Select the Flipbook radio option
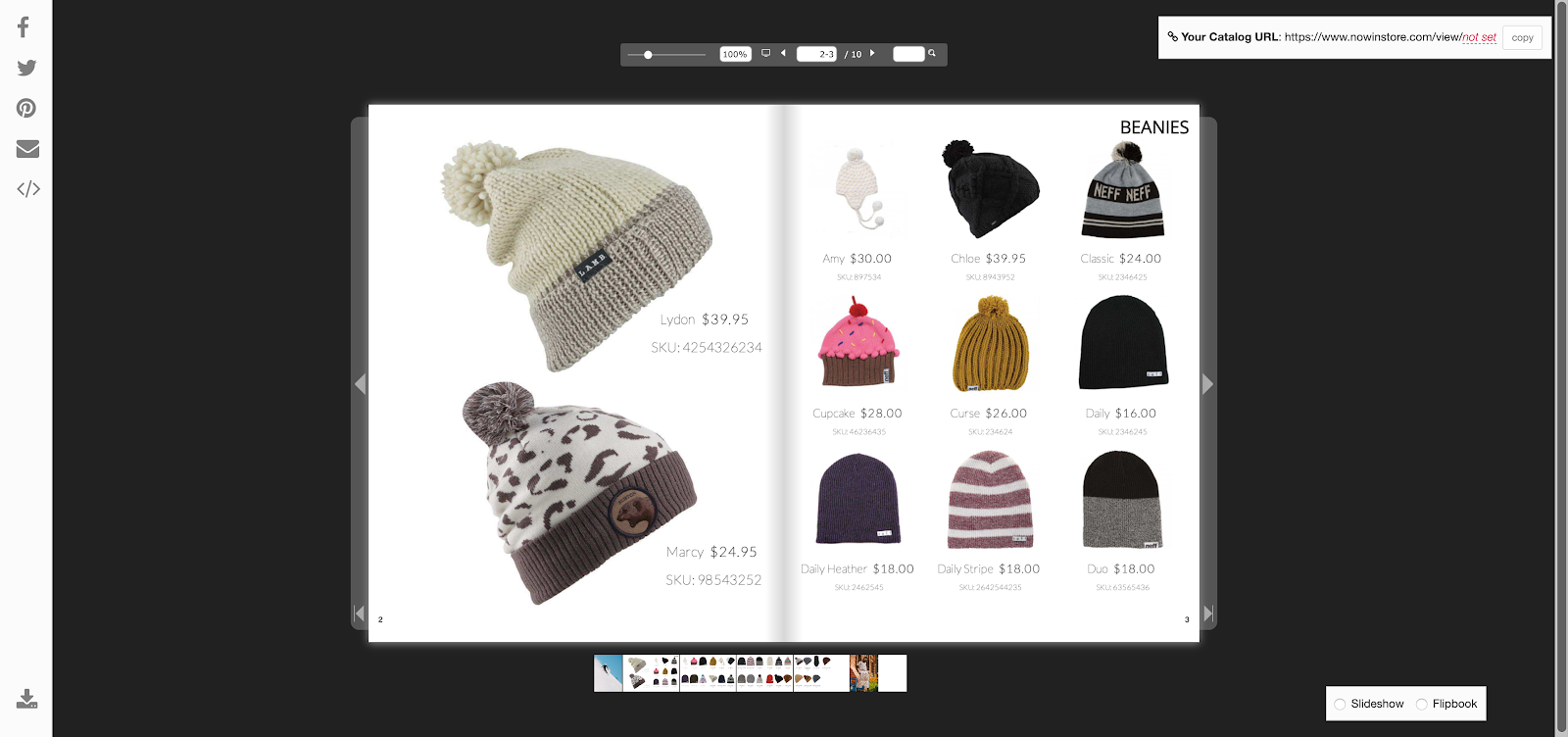The image size is (1568, 737). click(x=1422, y=704)
